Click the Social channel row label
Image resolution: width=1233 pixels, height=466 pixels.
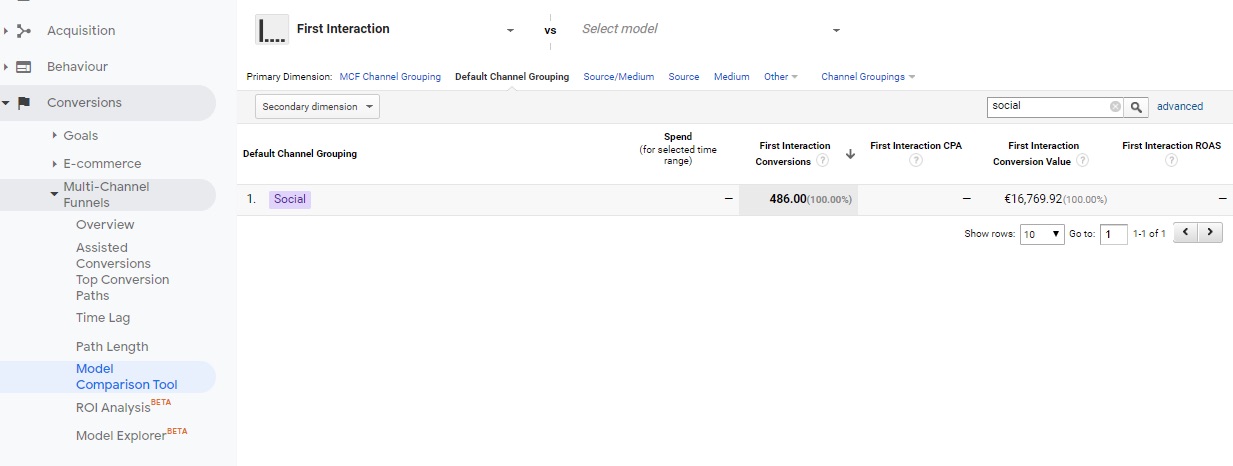click(x=290, y=199)
